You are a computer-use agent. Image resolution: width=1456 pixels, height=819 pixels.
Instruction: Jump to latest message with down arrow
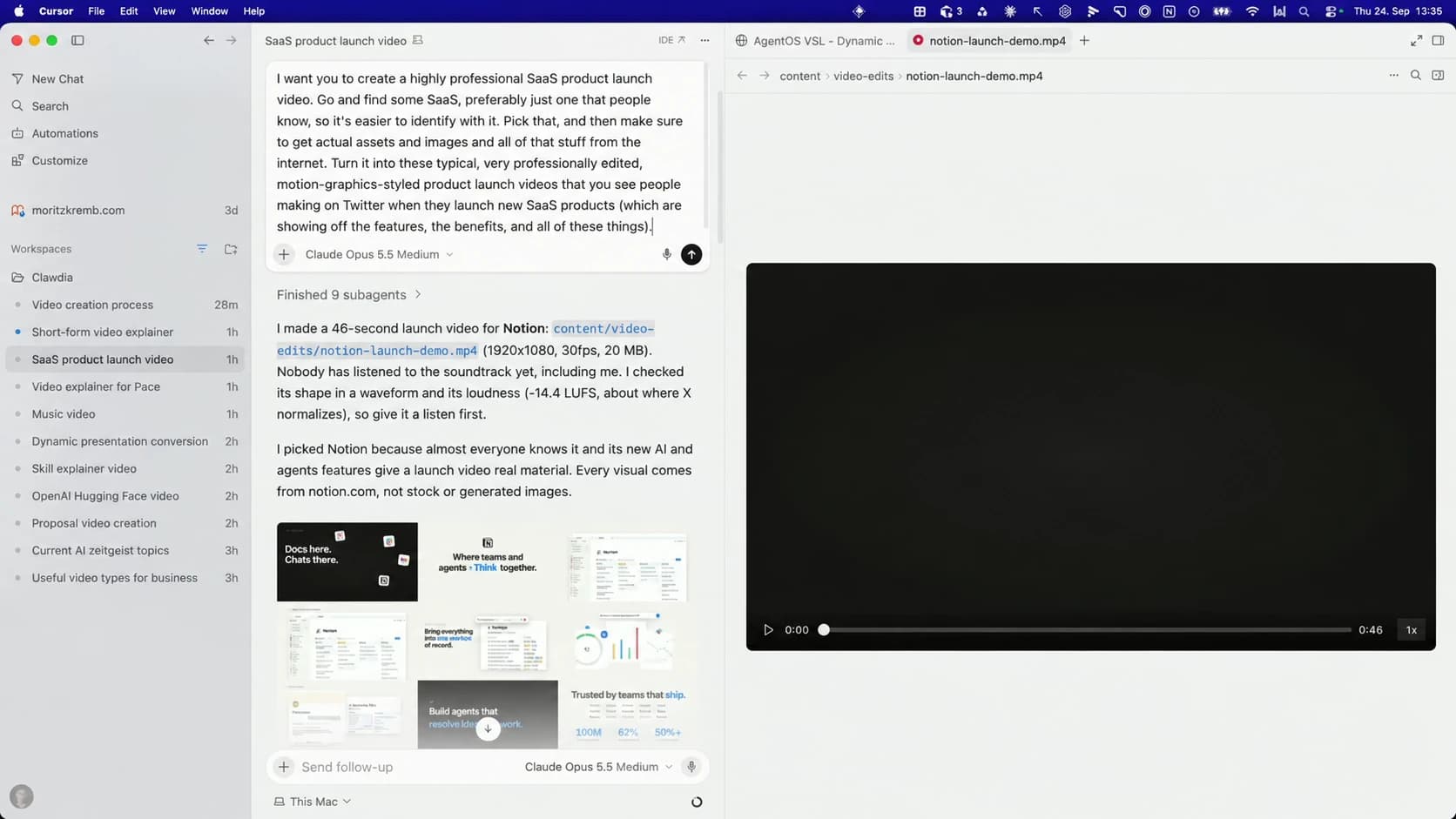pos(488,729)
